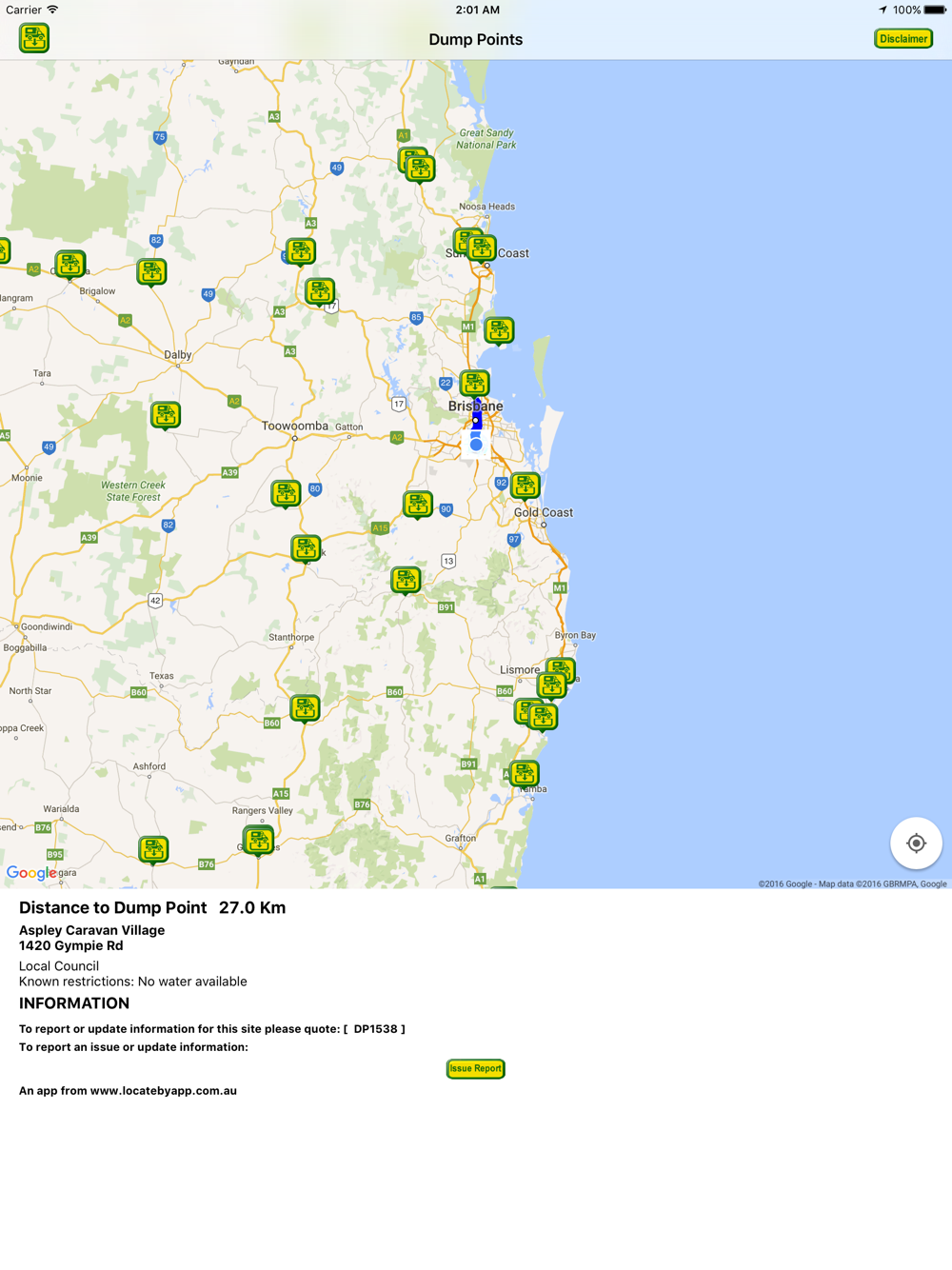
Task: Select dump marker above Gold Coast label
Action: click(x=526, y=486)
